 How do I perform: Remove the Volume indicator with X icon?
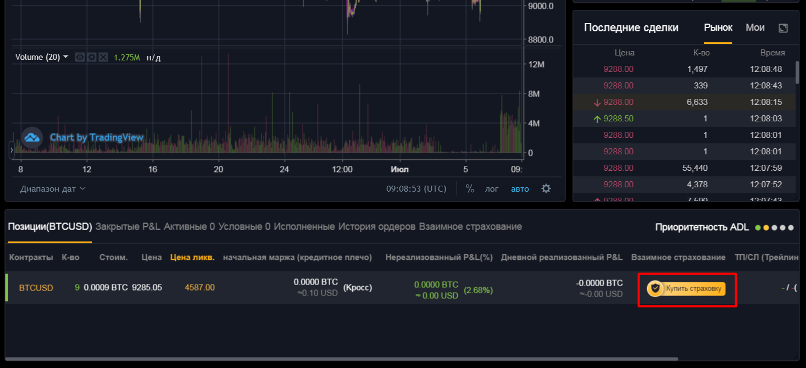pos(103,57)
